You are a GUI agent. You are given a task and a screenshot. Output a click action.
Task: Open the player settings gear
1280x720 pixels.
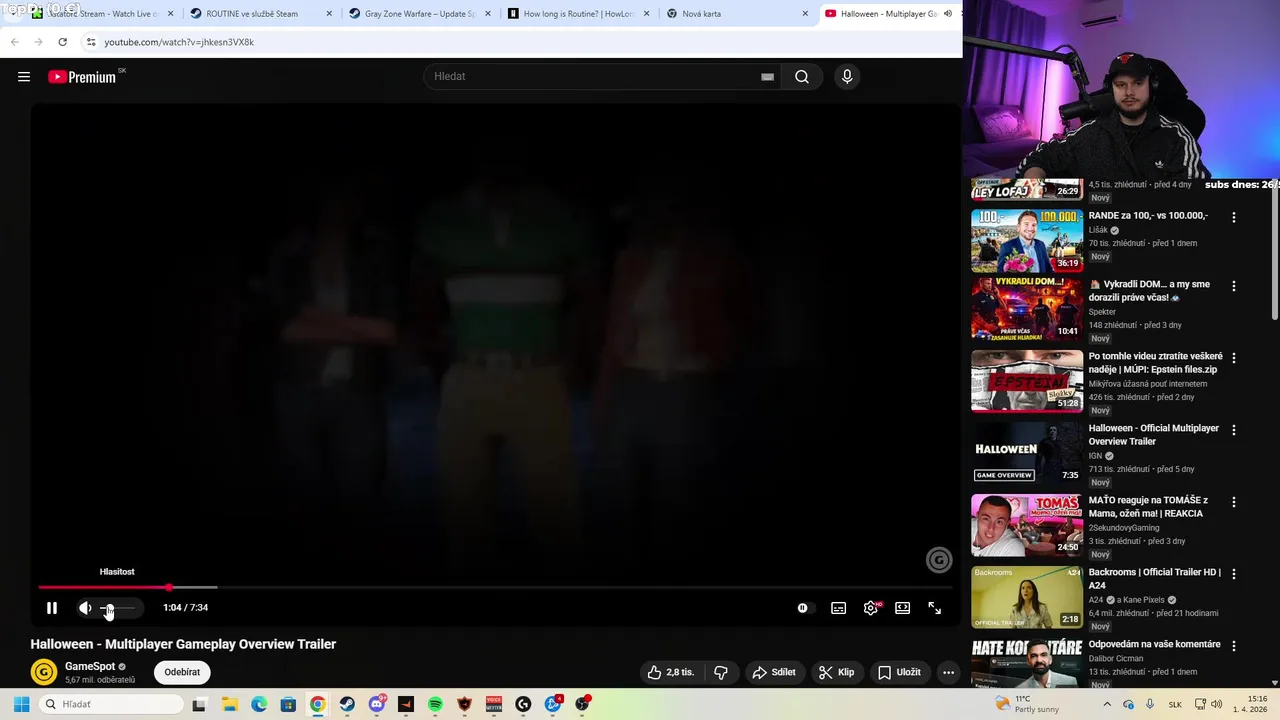coord(871,608)
